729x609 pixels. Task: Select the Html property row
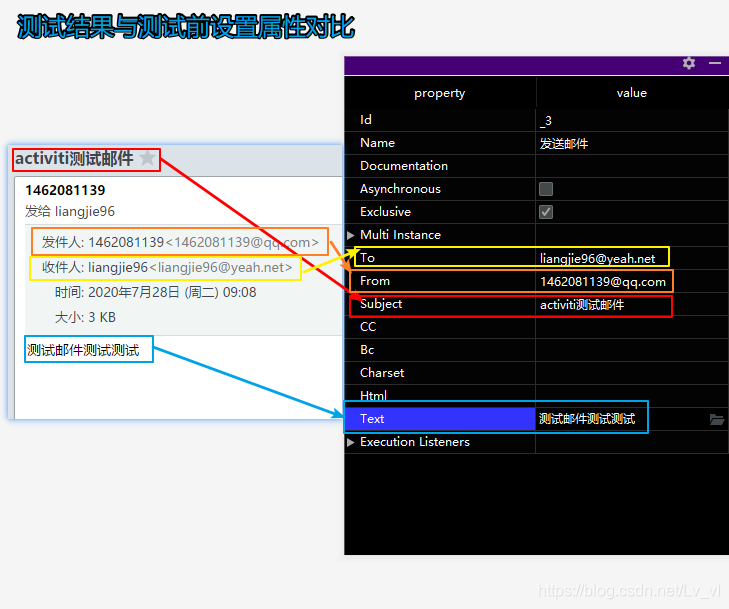coord(537,396)
